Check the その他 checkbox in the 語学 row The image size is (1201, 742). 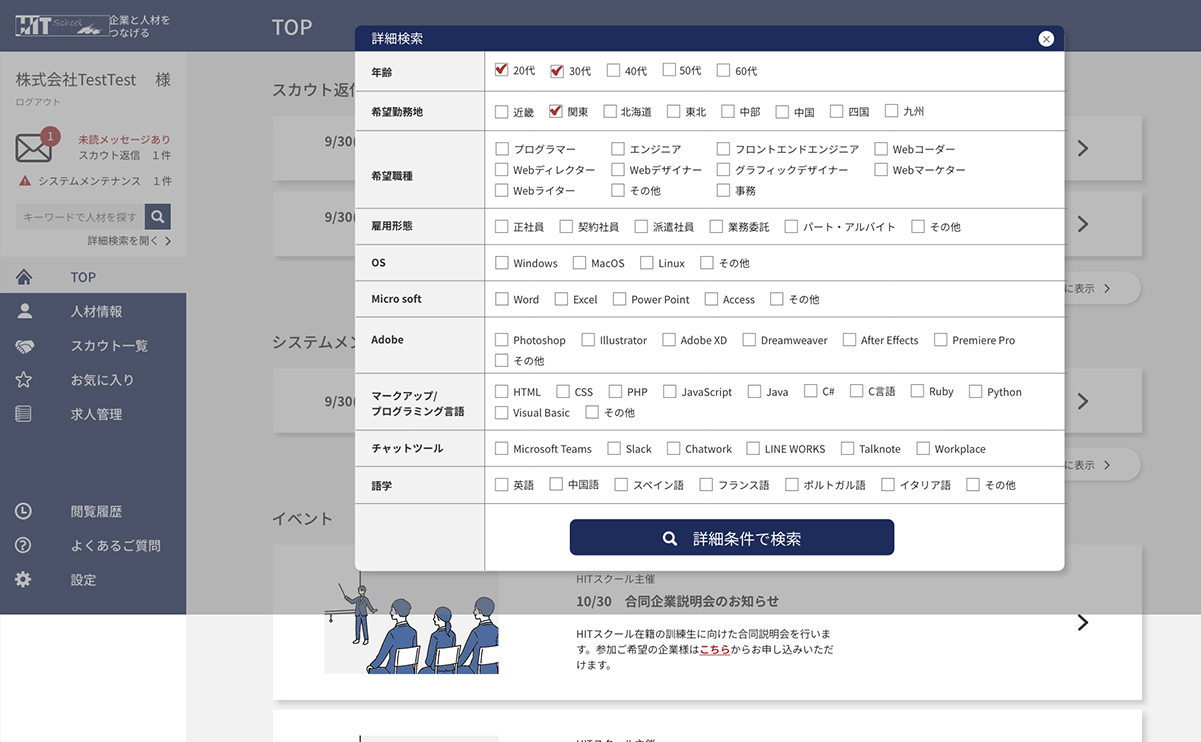click(x=973, y=485)
